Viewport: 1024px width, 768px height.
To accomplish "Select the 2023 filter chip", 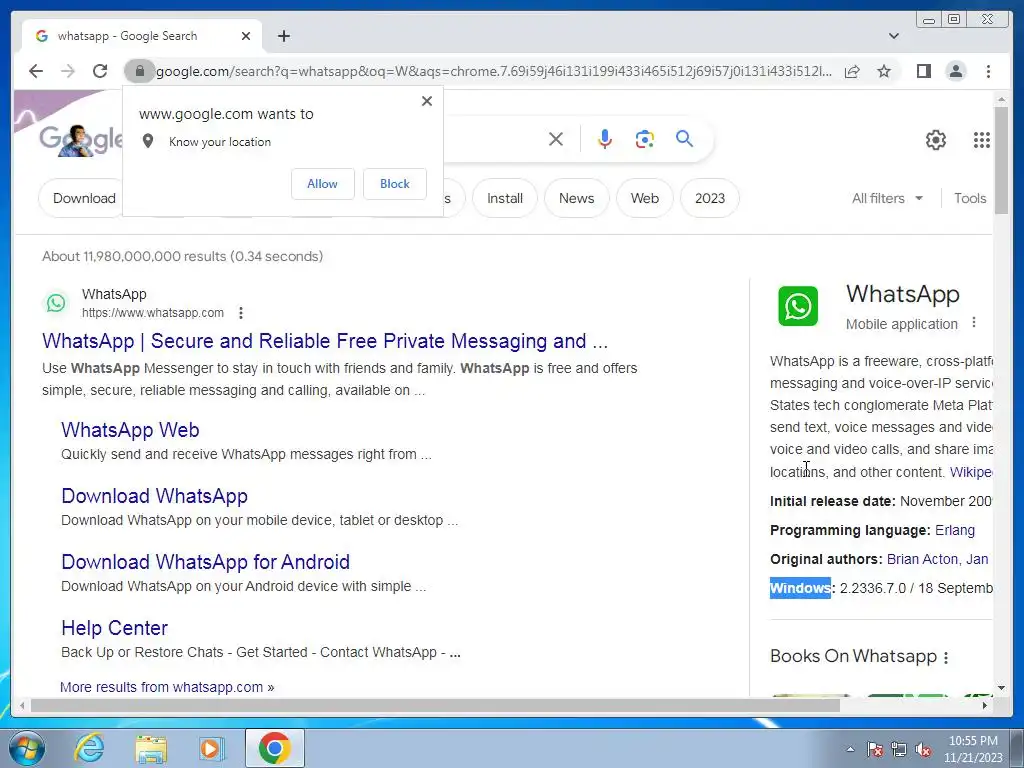I will tap(710, 199).
